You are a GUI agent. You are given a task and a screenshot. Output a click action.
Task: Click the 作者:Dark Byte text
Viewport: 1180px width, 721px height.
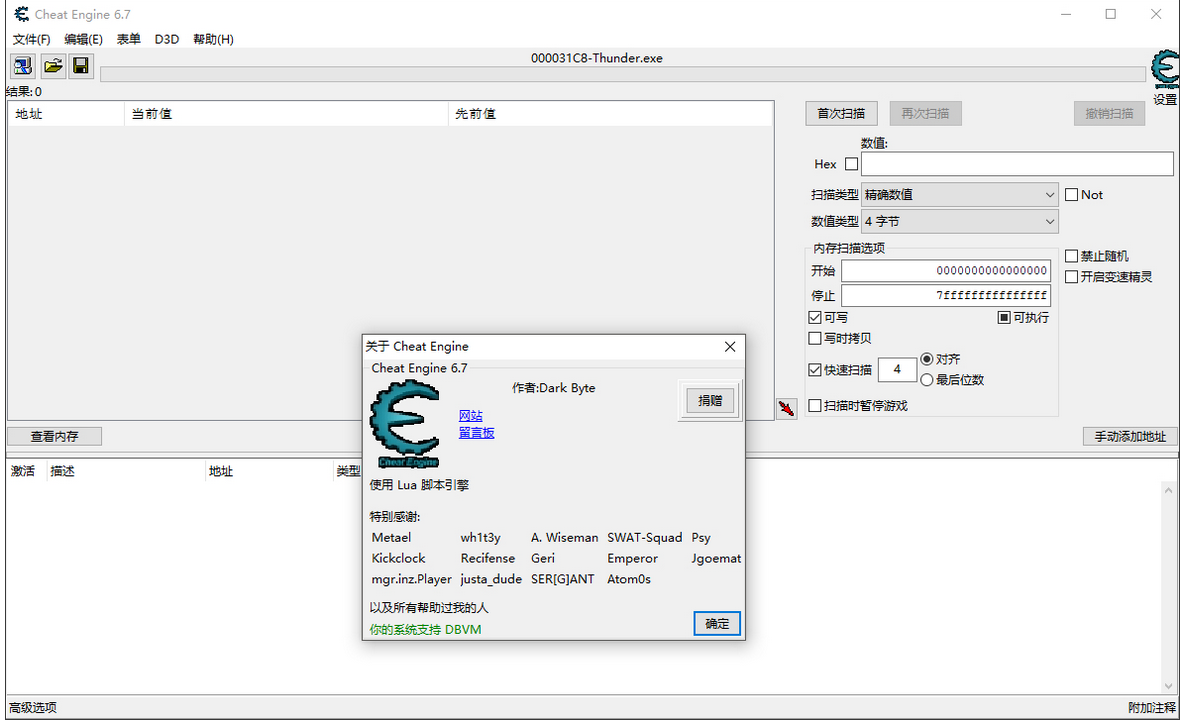tap(554, 388)
